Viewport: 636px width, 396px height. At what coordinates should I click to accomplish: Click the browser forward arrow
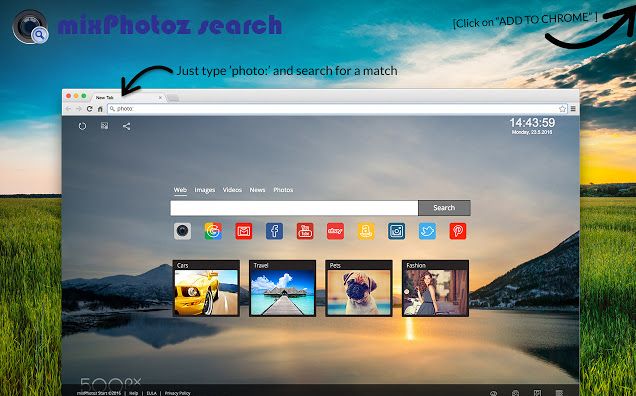(79, 109)
